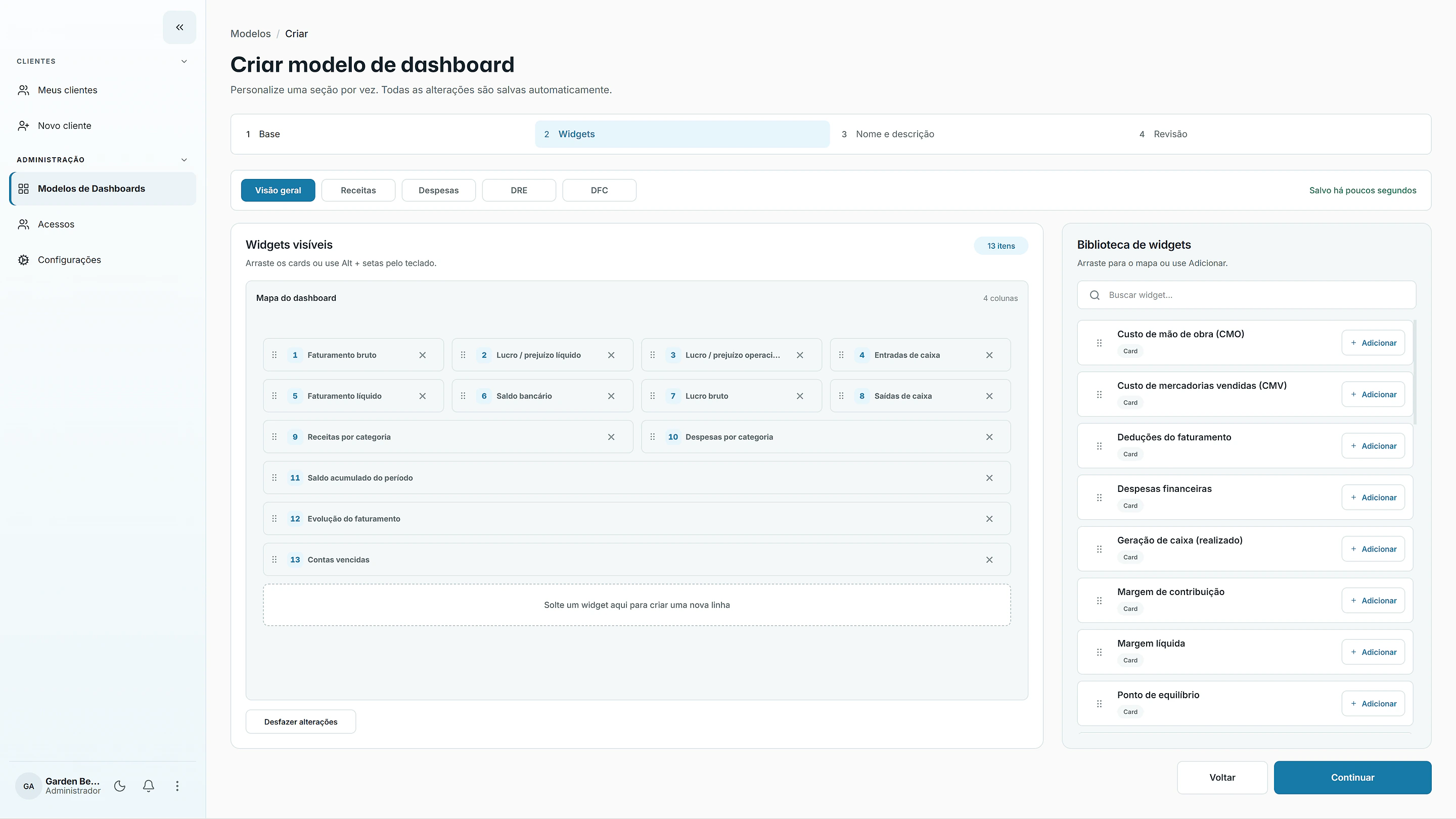Viewport: 1456px width, 819px height.
Task: Add Custo de mão de obra (CMO) widget
Action: click(1373, 343)
